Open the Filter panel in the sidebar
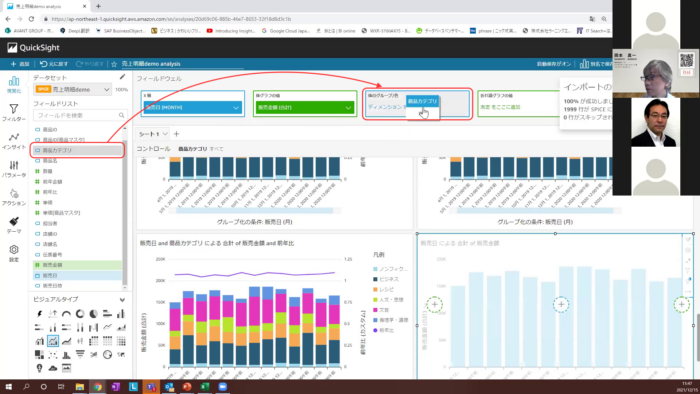This screenshot has height=394, width=700. point(14,112)
